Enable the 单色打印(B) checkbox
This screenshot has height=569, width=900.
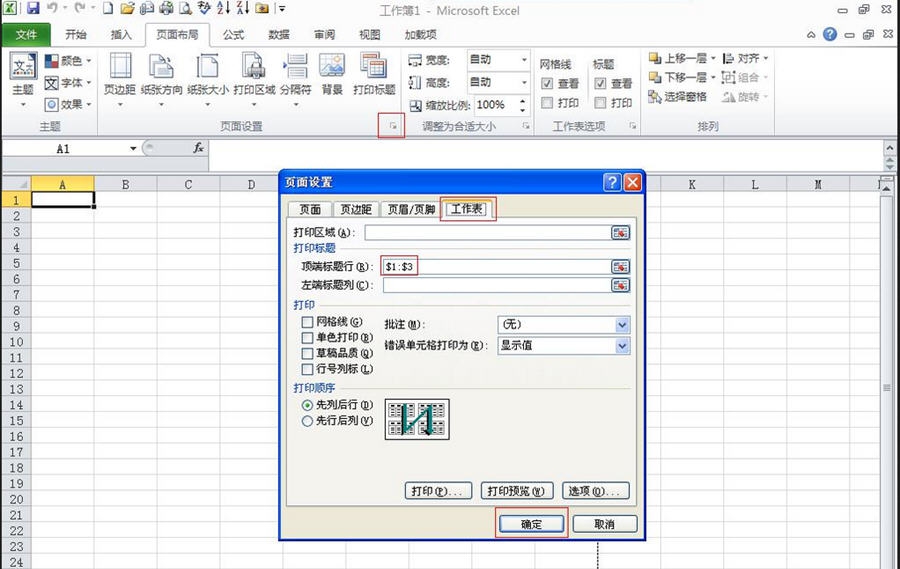(x=307, y=338)
